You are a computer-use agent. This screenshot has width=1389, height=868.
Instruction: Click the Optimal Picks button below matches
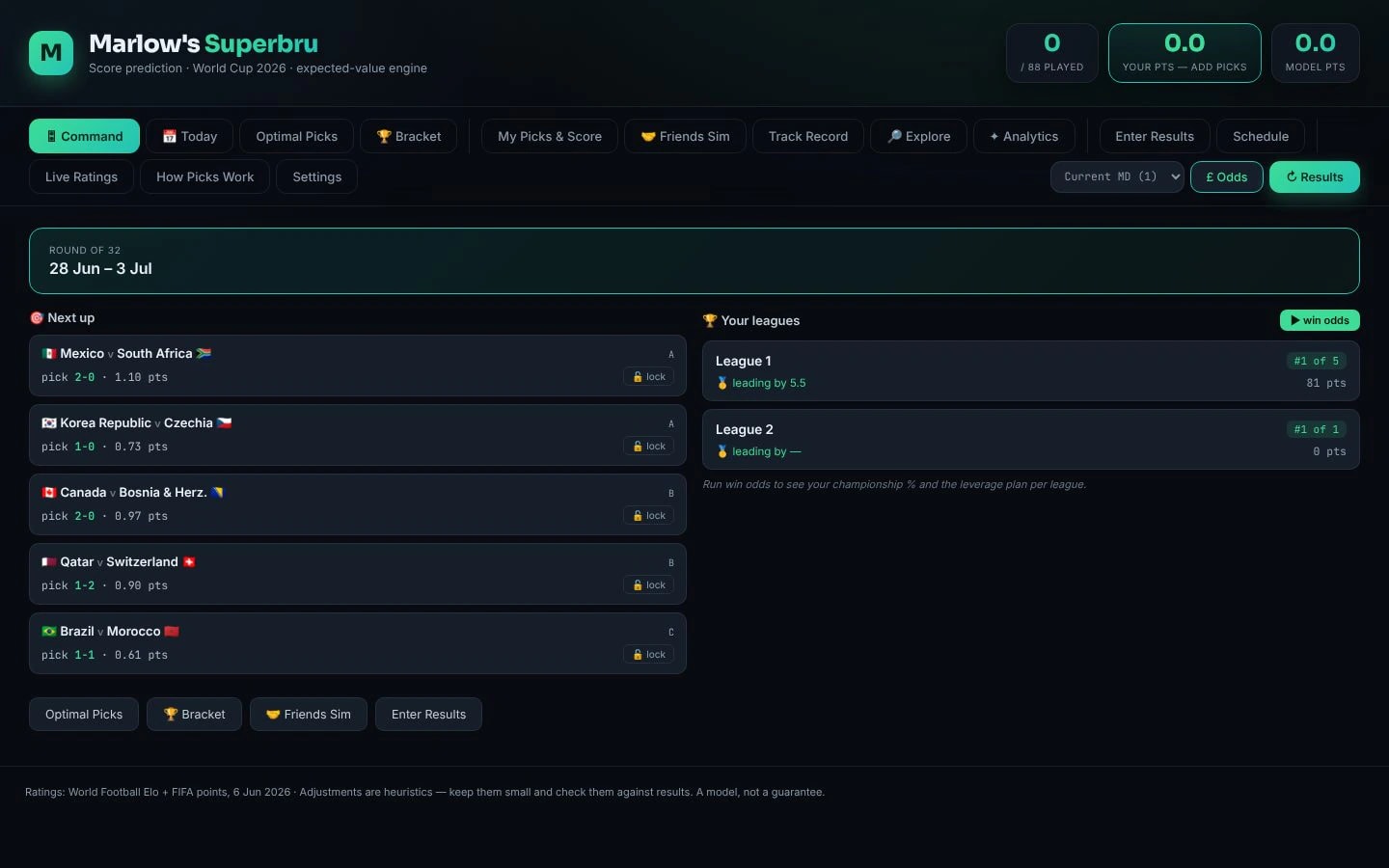pyautogui.click(x=84, y=715)
